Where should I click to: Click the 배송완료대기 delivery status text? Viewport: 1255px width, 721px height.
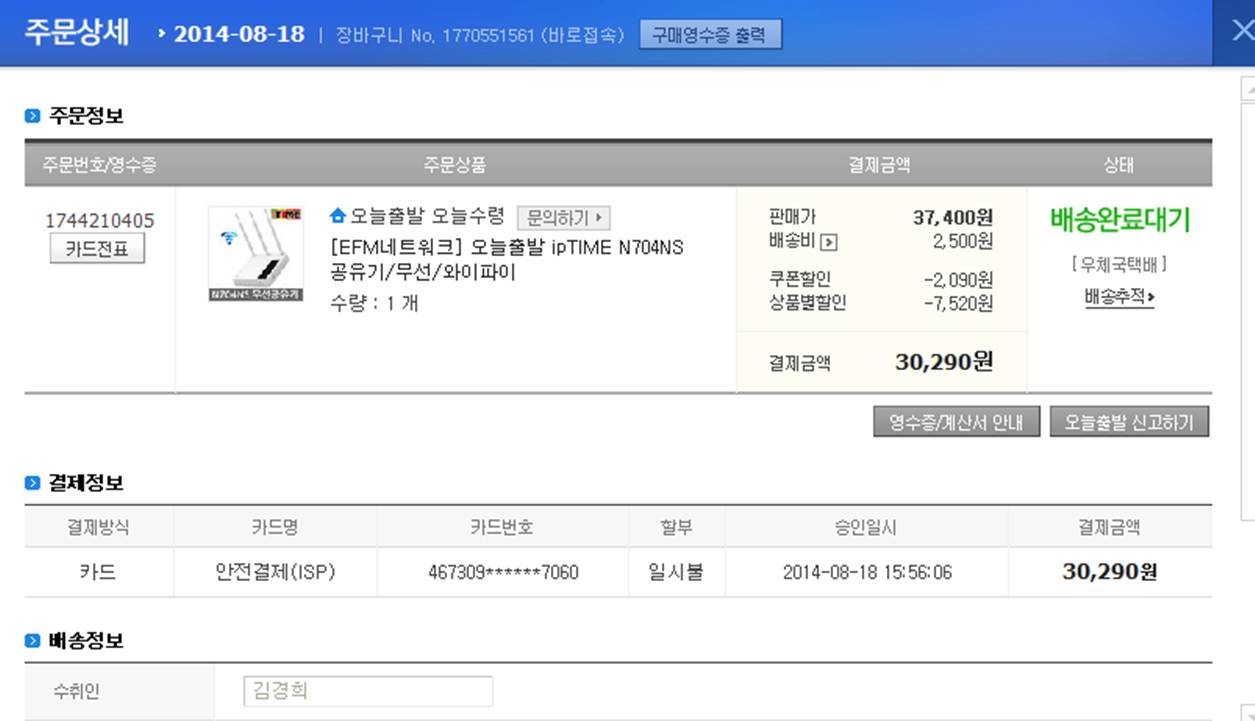[1120, 220]
